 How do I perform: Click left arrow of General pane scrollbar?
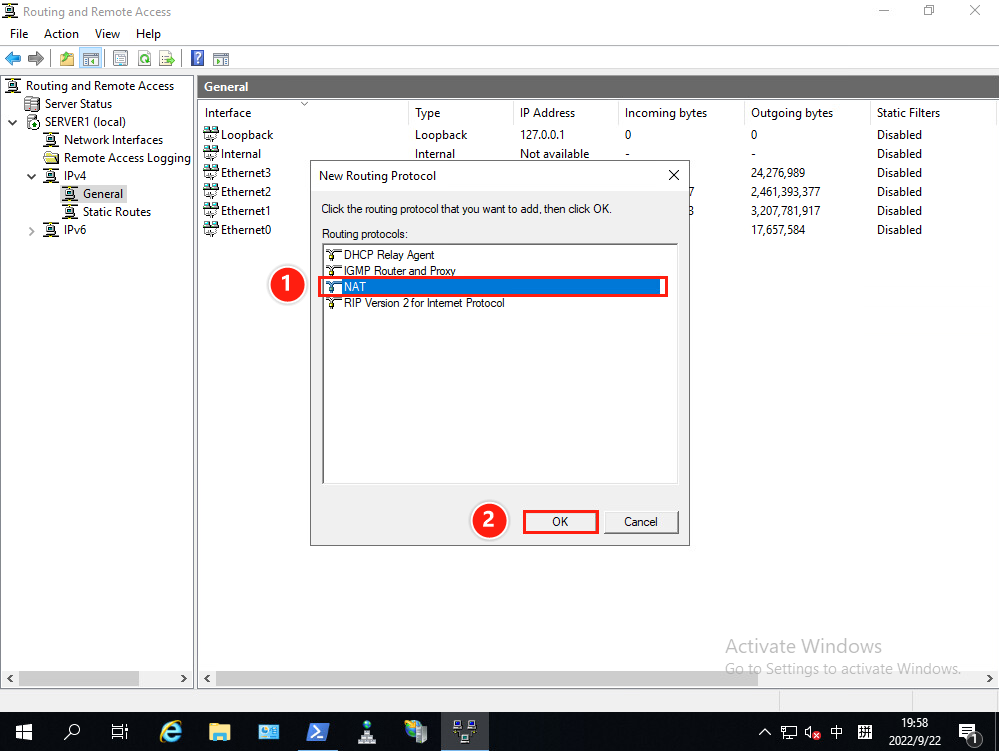tap(207, 679)
